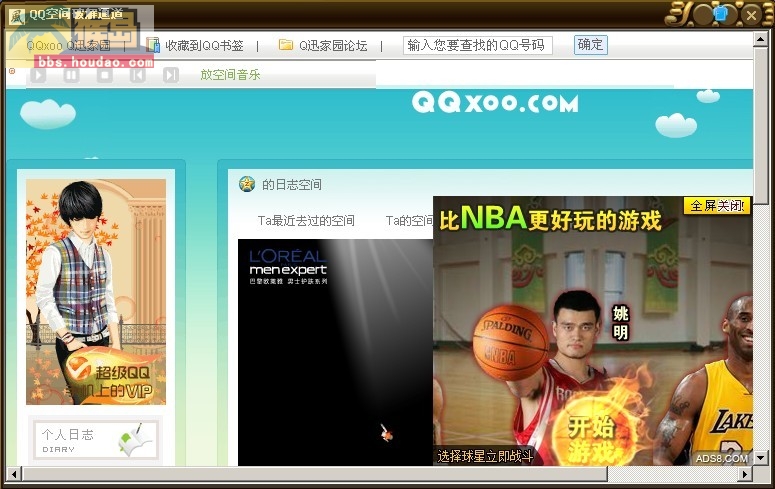This screenshot has height=489, width=775.
Task: Click the pen and book icon in 个人日志
Action: (135, 440)
